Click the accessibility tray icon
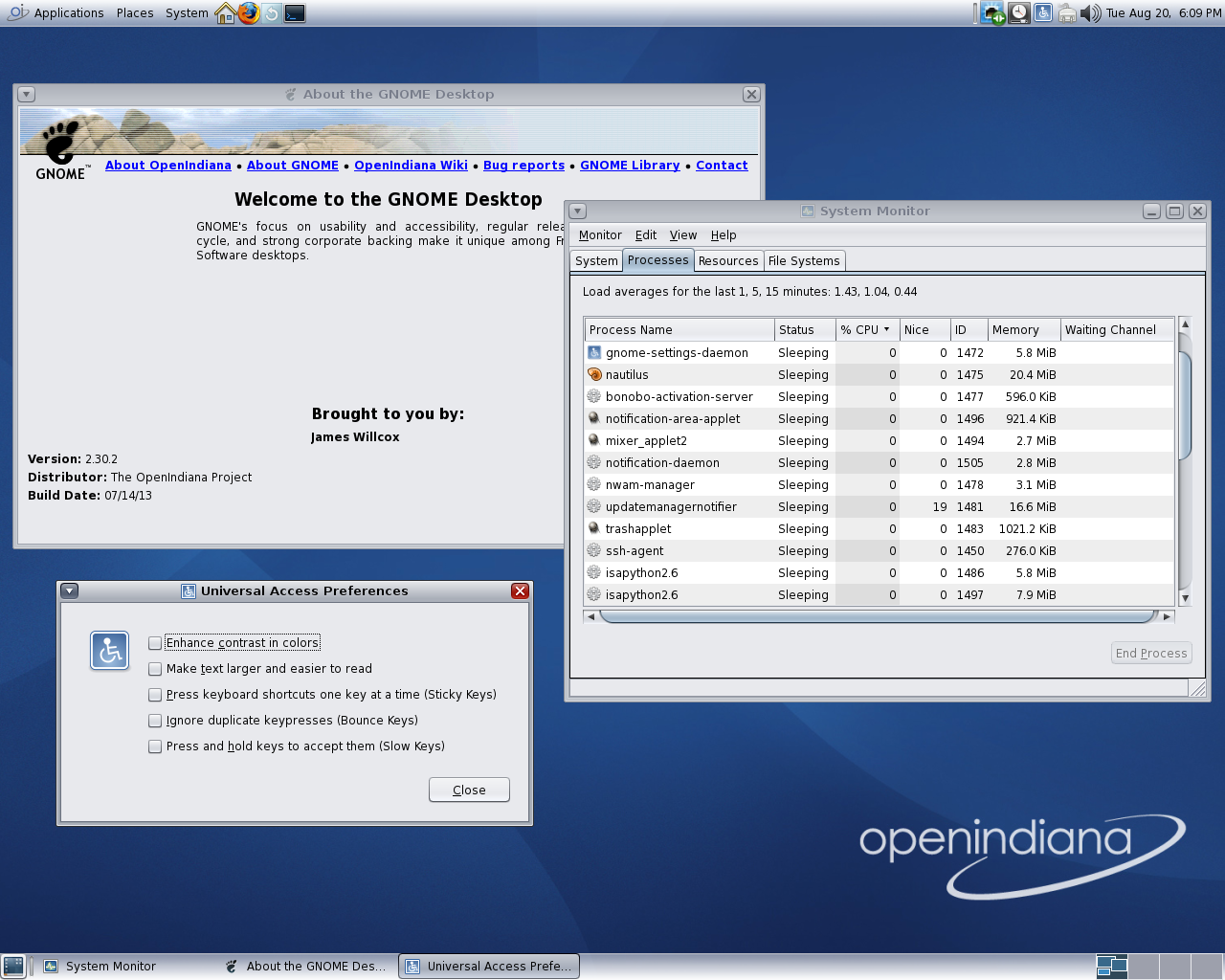Image resolution: width=1225 pixels, height=980 pixels. tap(1043, 13)
